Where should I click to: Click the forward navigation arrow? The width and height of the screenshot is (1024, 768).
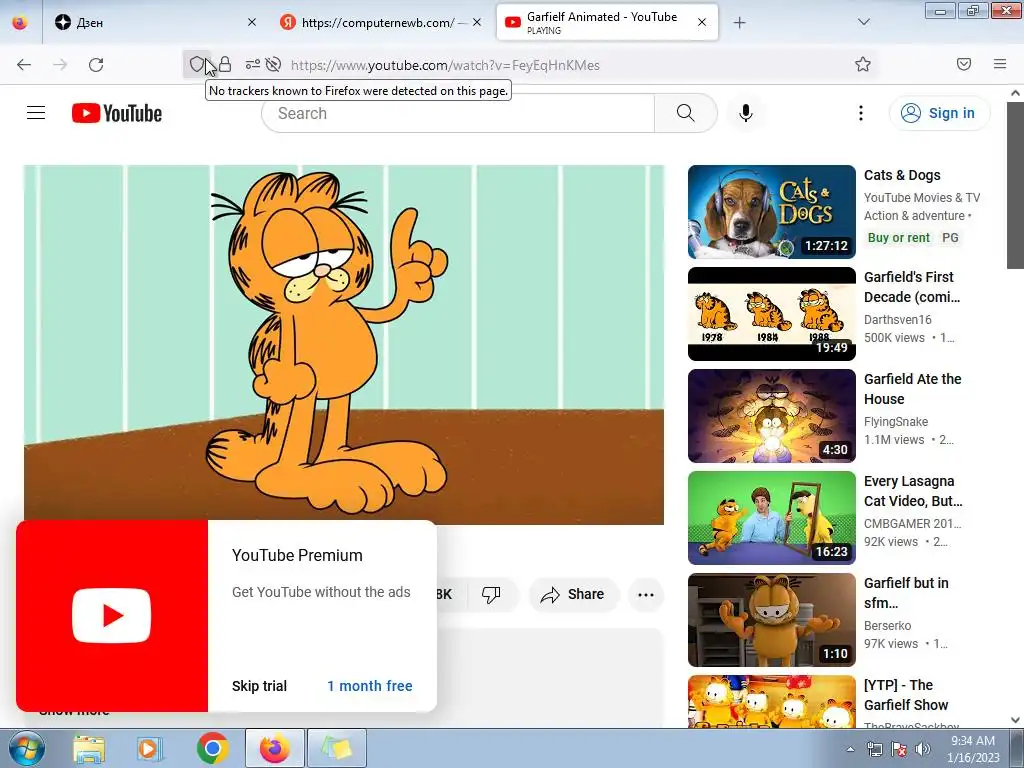tap(60, 65)
